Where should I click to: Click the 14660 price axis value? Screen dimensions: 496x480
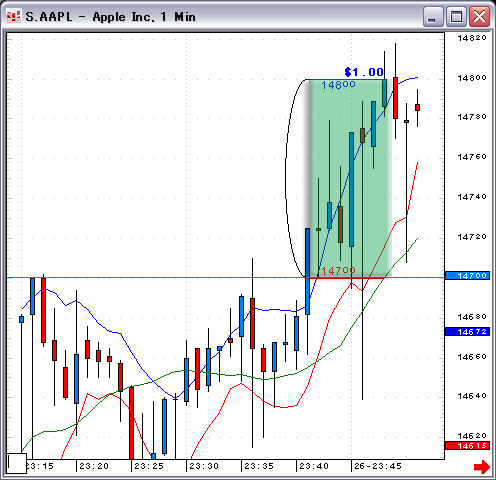coord(472,357)
